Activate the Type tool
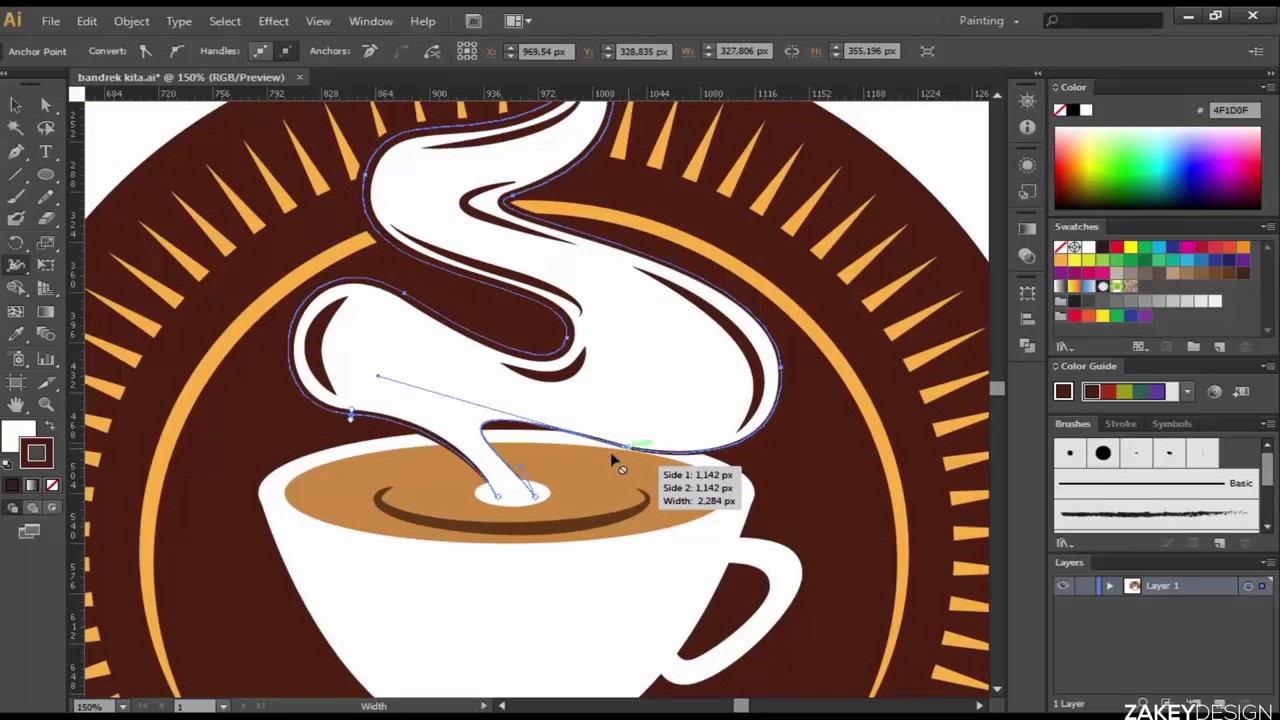The width and height of the screenshot is (1280, 720). click(x=46, y=151)
